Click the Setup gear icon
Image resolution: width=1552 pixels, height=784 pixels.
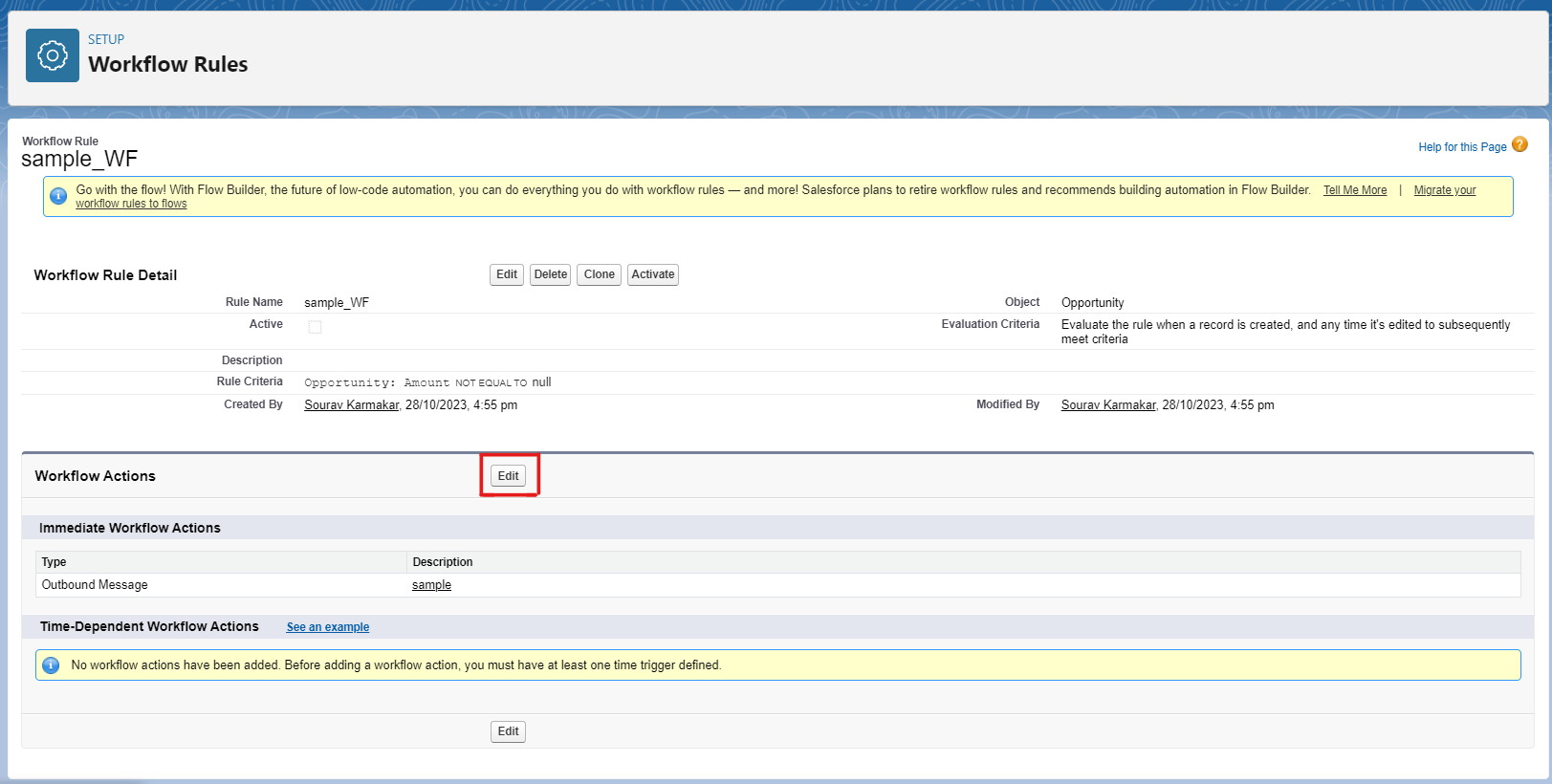coord(53,55)
